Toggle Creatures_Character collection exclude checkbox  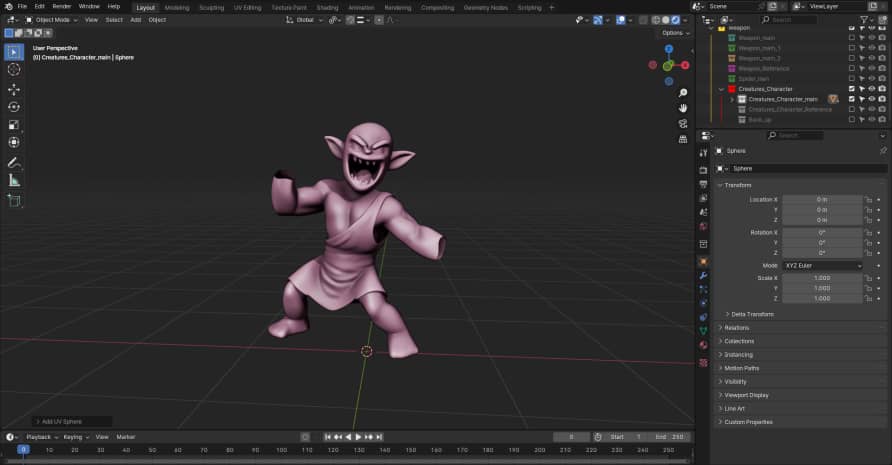pos(852,89)
